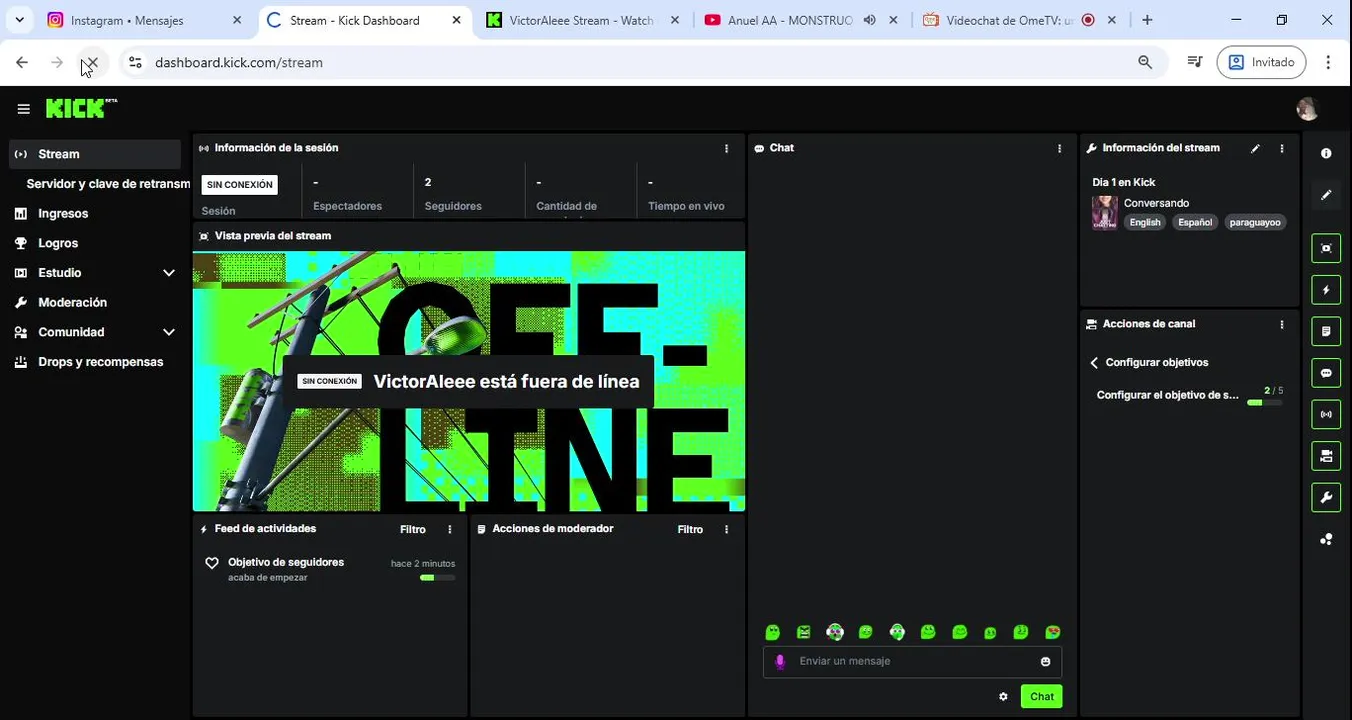This screenshot has height=720, width=1352.
Task: Open the emote picker smiley in the message box
Action: coord(1046,661)
